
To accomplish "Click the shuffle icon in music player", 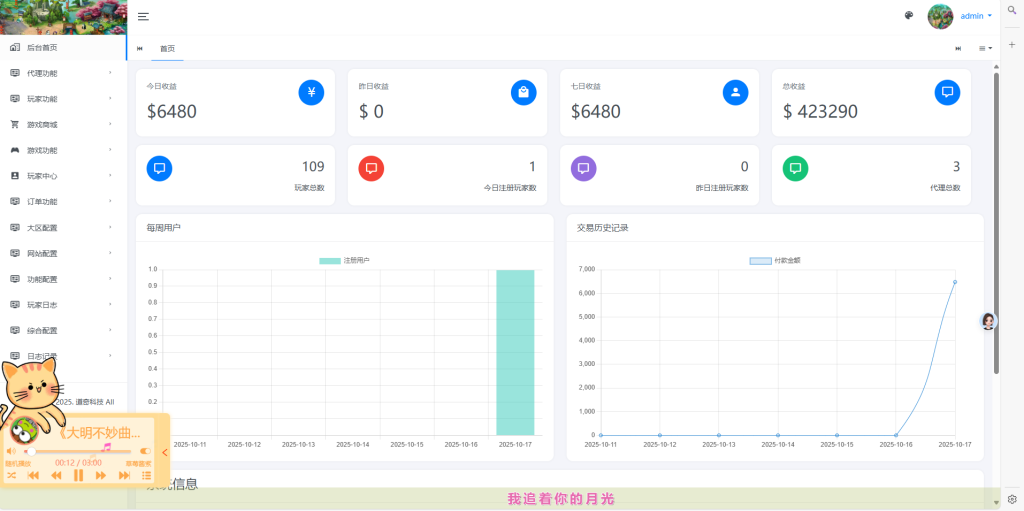I will click(11, 475).
